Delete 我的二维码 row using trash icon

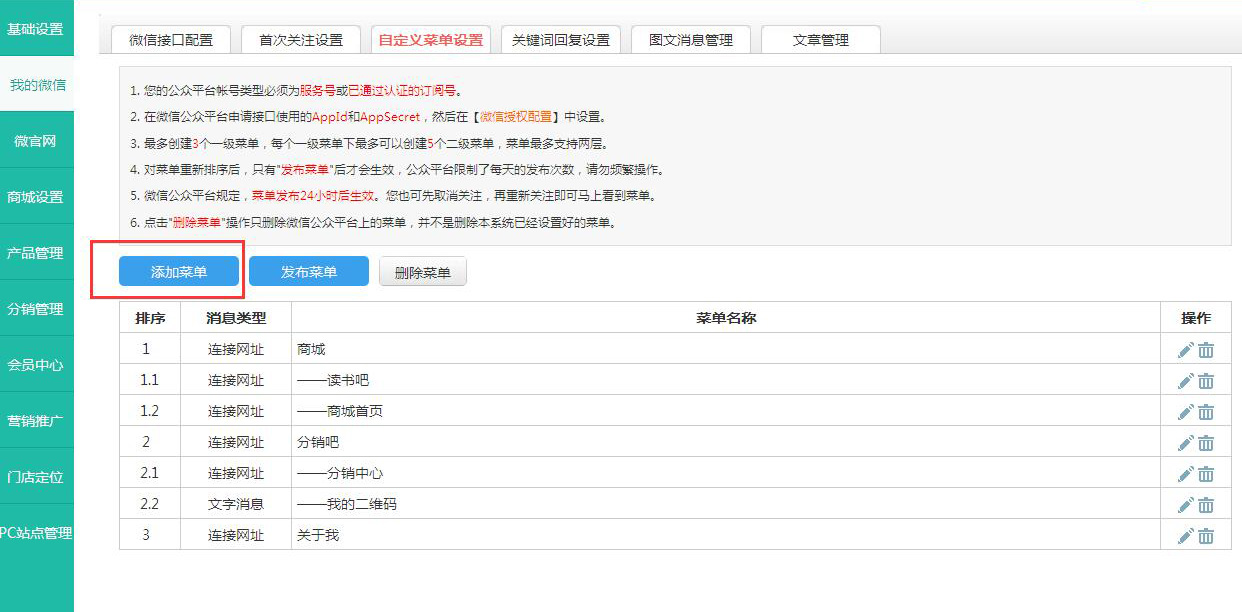pos(1206,505)
